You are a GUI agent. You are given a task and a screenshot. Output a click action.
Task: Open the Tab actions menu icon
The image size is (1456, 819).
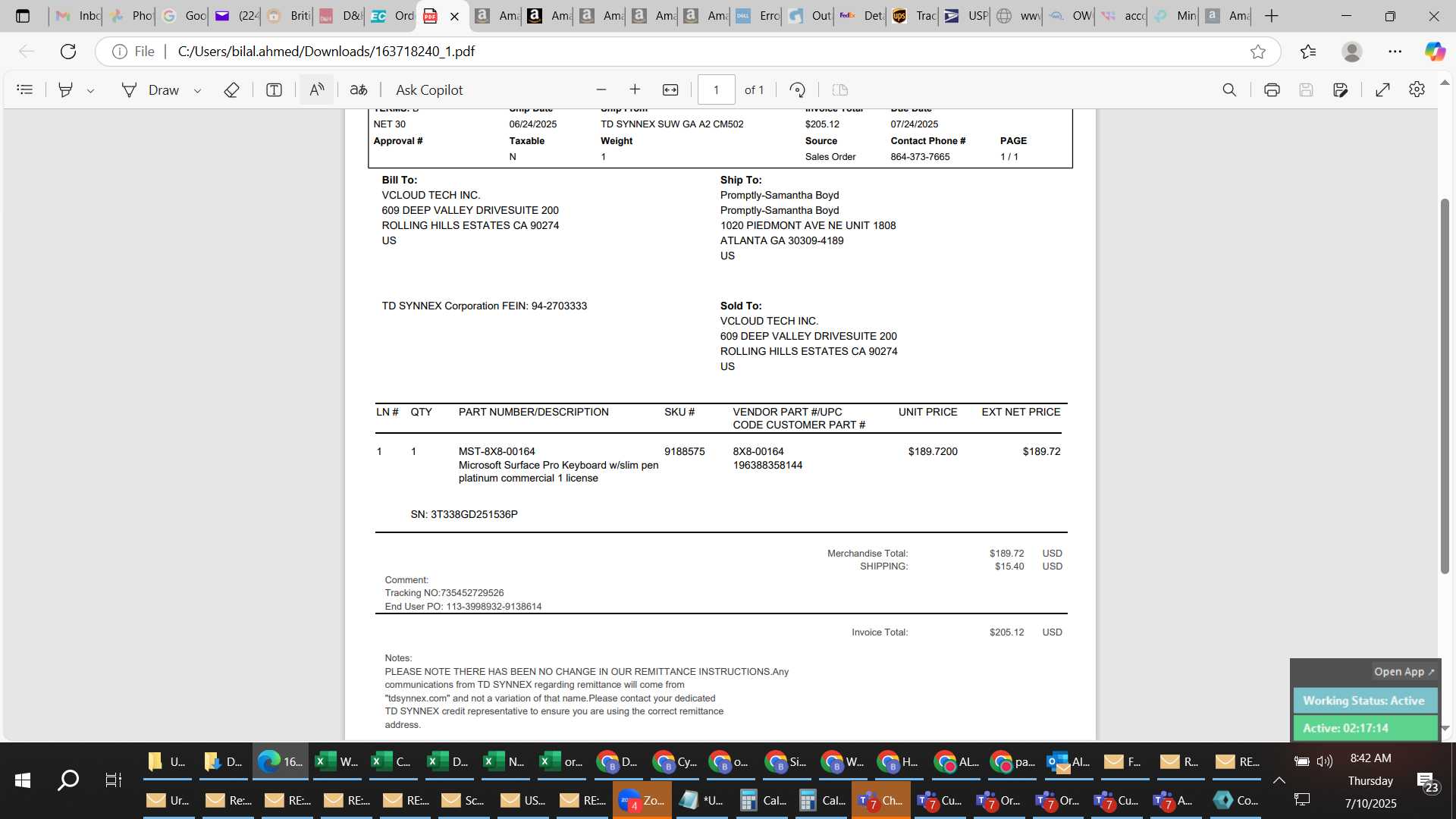[x=23, y=15]
